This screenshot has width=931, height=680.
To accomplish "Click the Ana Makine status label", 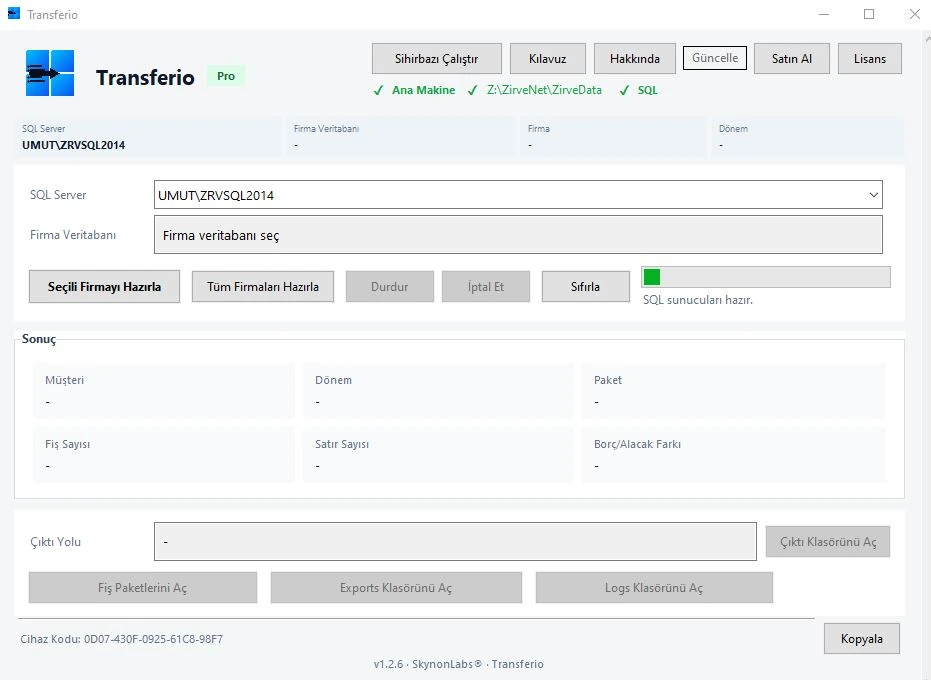I will point(423,90).
